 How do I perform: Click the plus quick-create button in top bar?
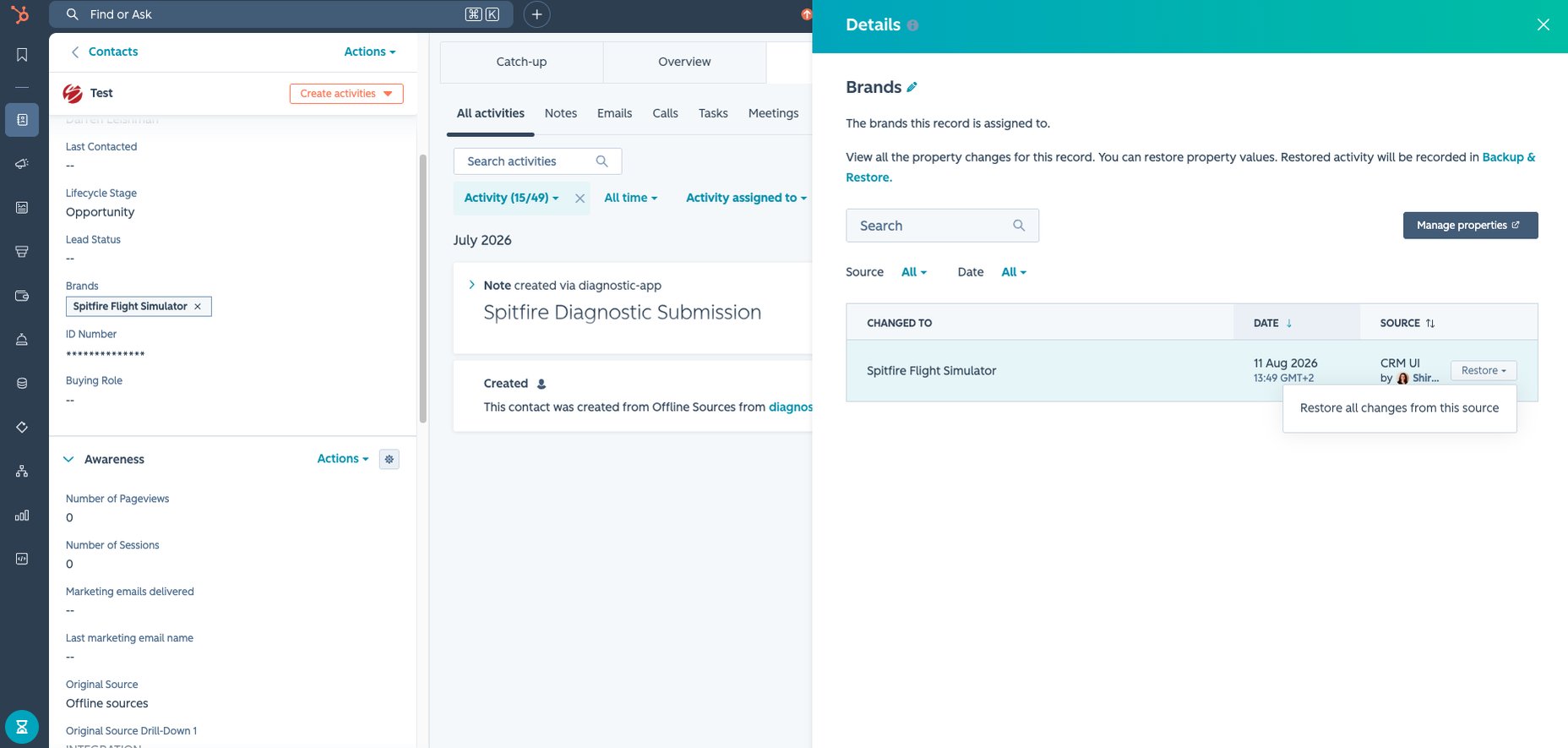click(536, 14)
